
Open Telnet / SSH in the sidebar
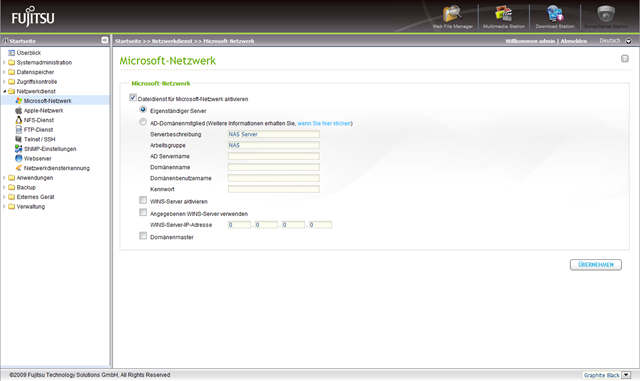(39, 139)
